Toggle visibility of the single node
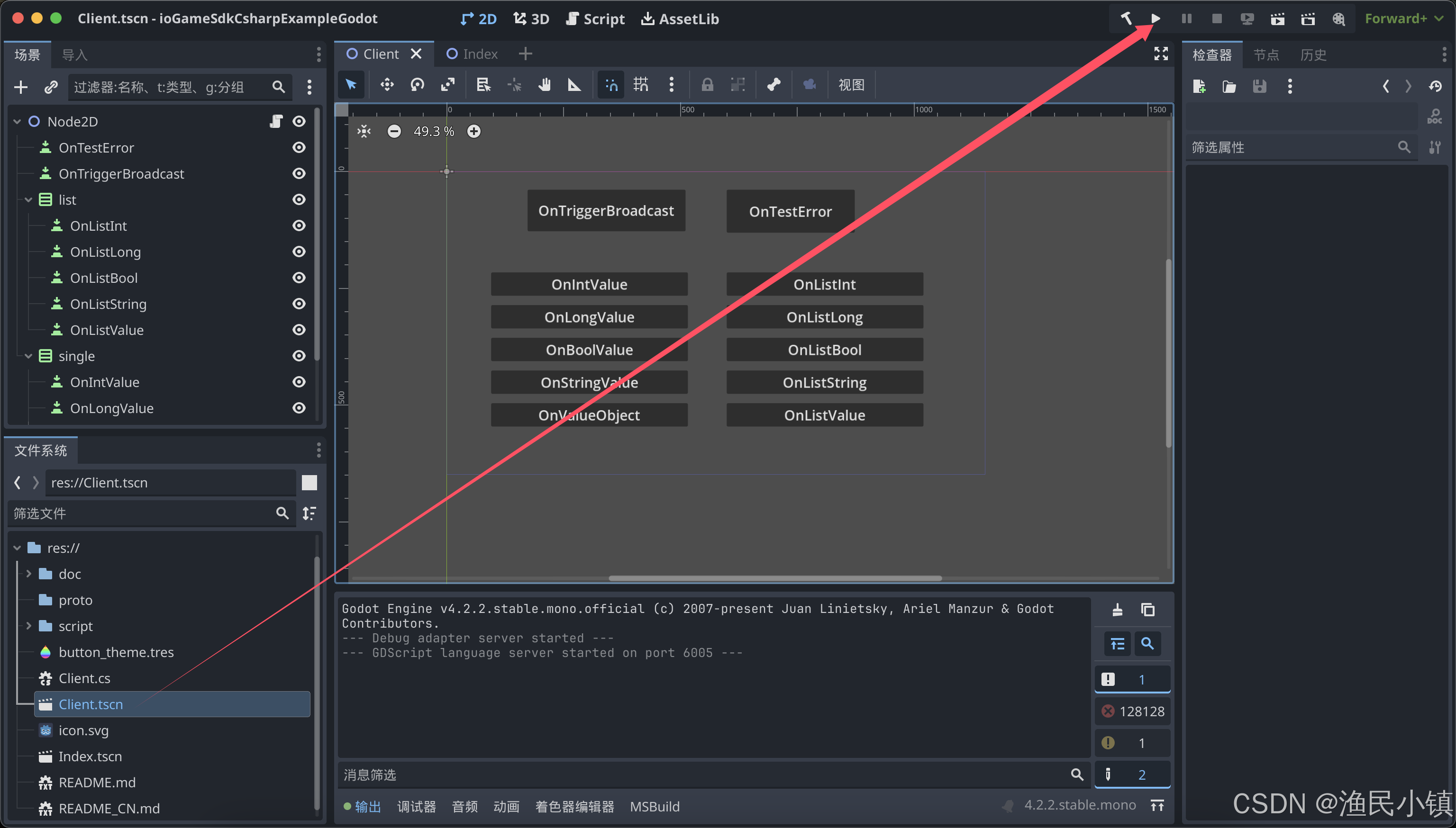This screenshot has height=828, width=1456. pos(299,355)
